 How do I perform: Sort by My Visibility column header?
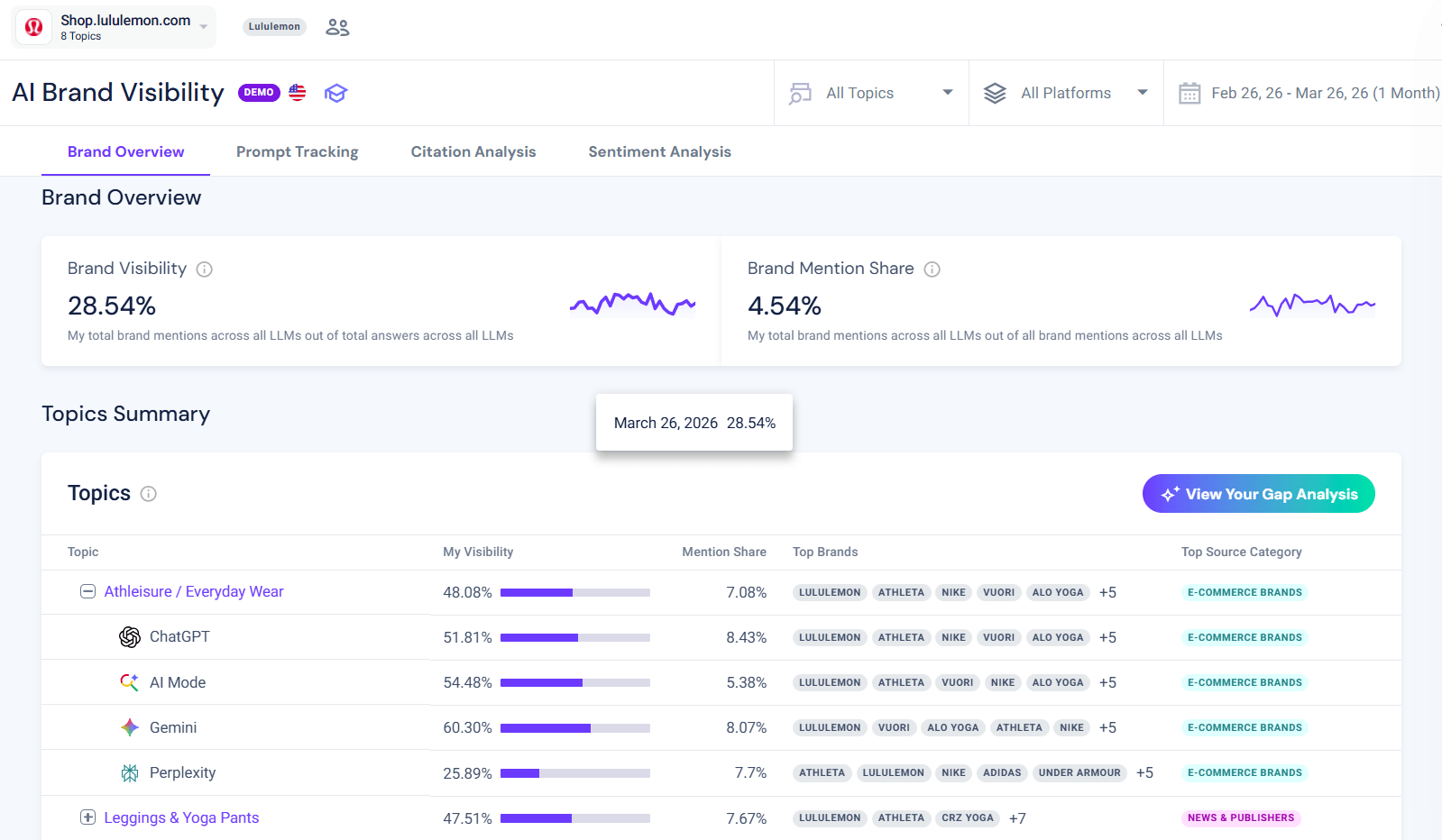(x=478, y=552)
